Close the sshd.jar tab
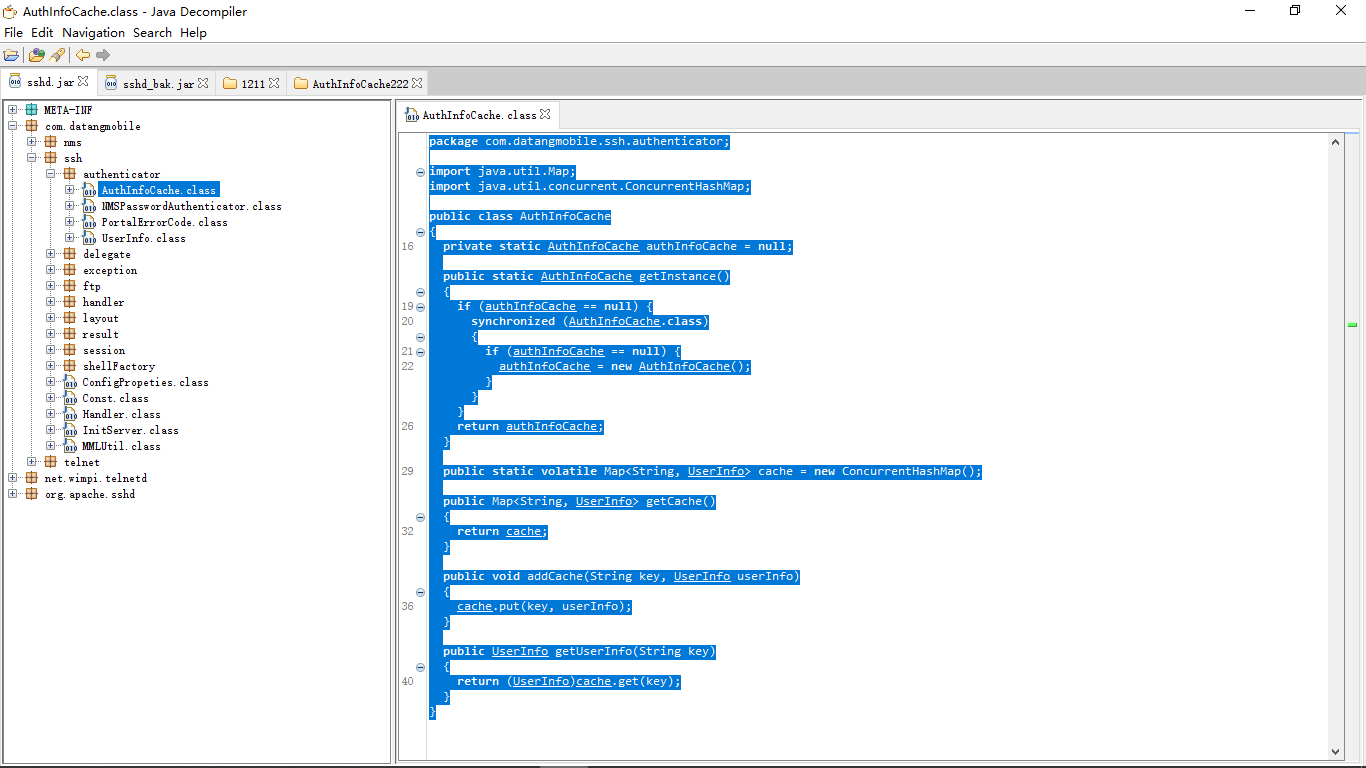The height and width of the screenshot is (768, 1366). tap(83, 82)
